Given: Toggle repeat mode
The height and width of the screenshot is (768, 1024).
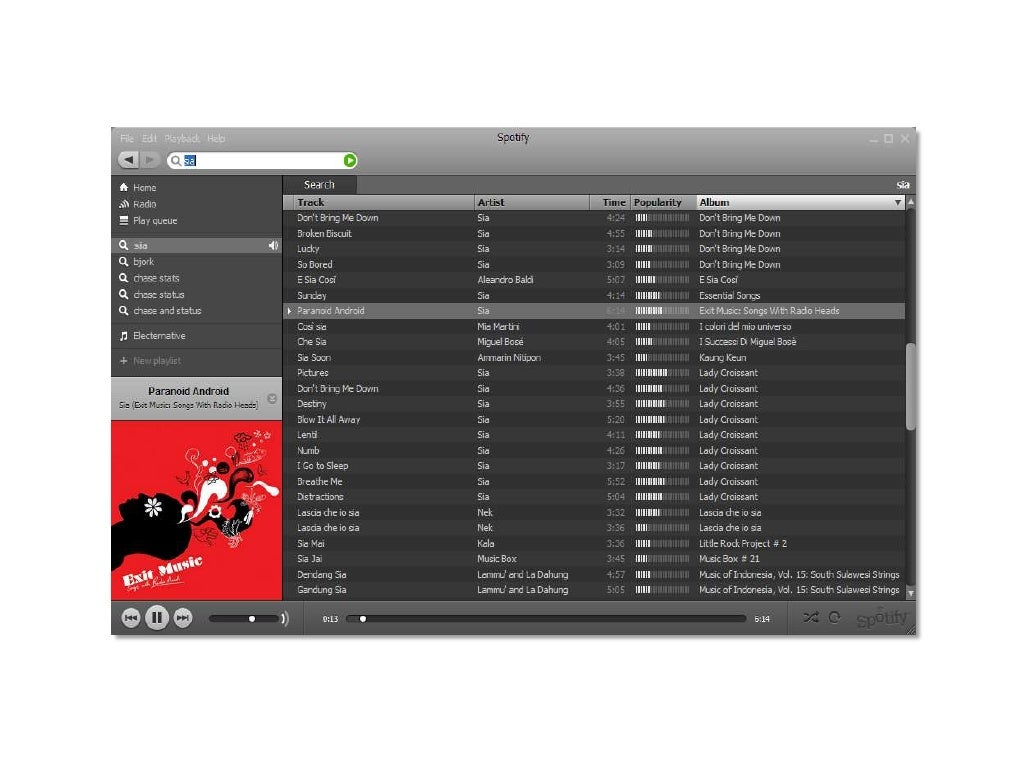Looking at the screenshot, I should click(x=835, y=617).
